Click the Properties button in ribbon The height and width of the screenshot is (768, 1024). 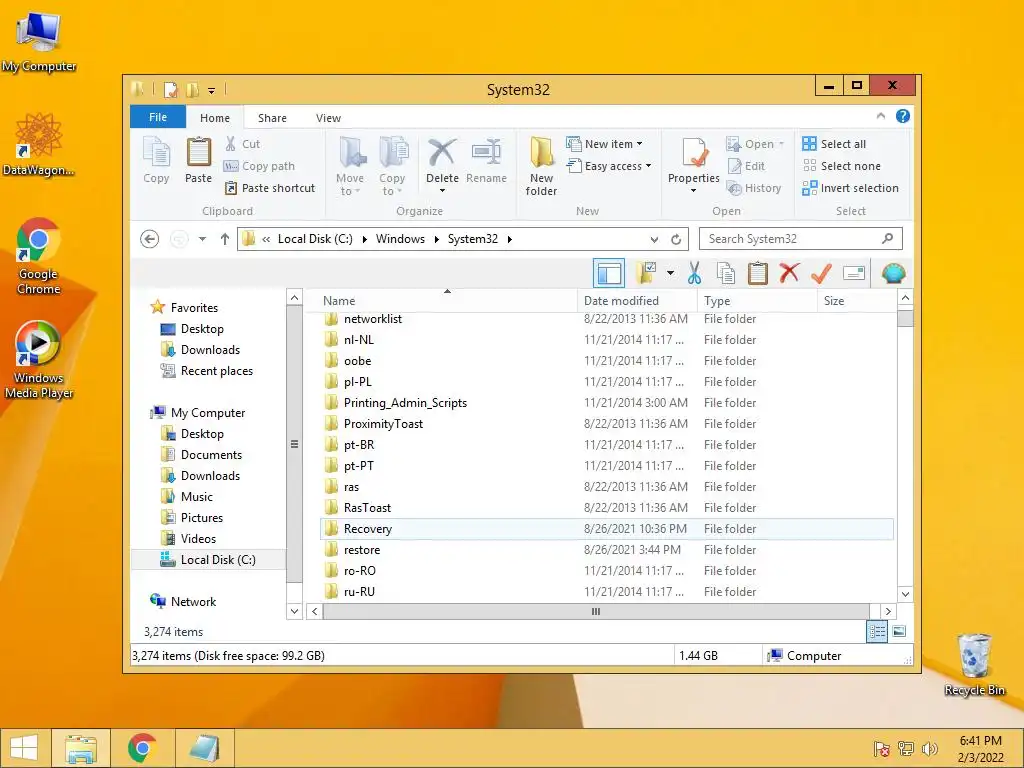694,167
